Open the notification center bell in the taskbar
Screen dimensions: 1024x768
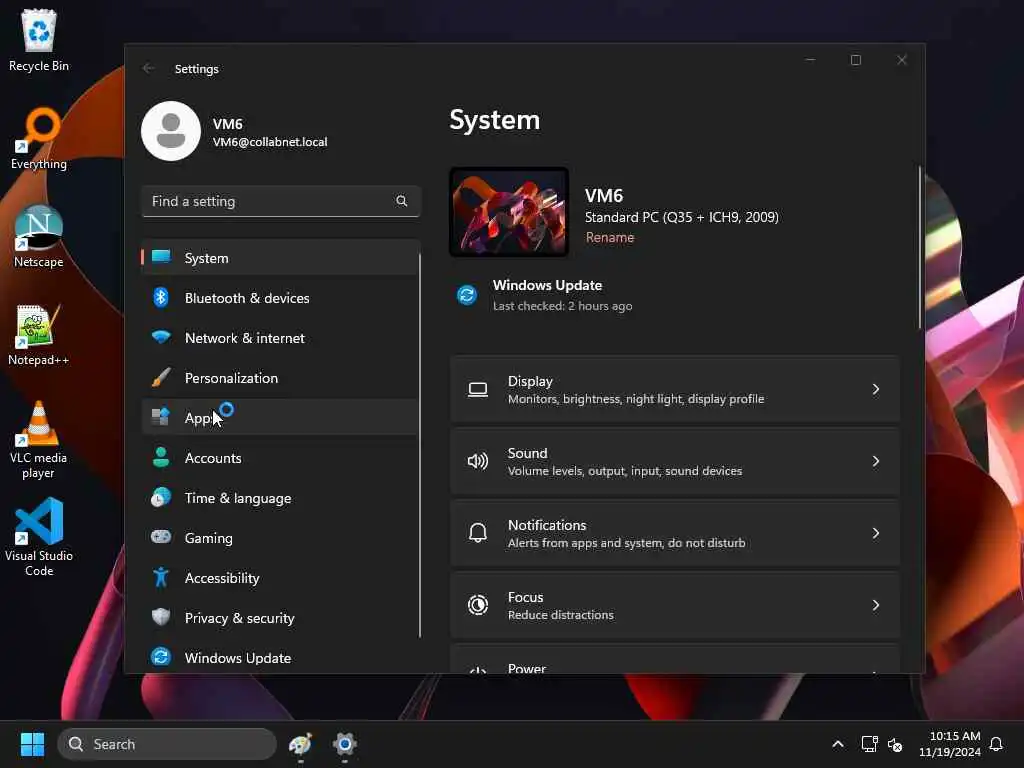[997, 744]
